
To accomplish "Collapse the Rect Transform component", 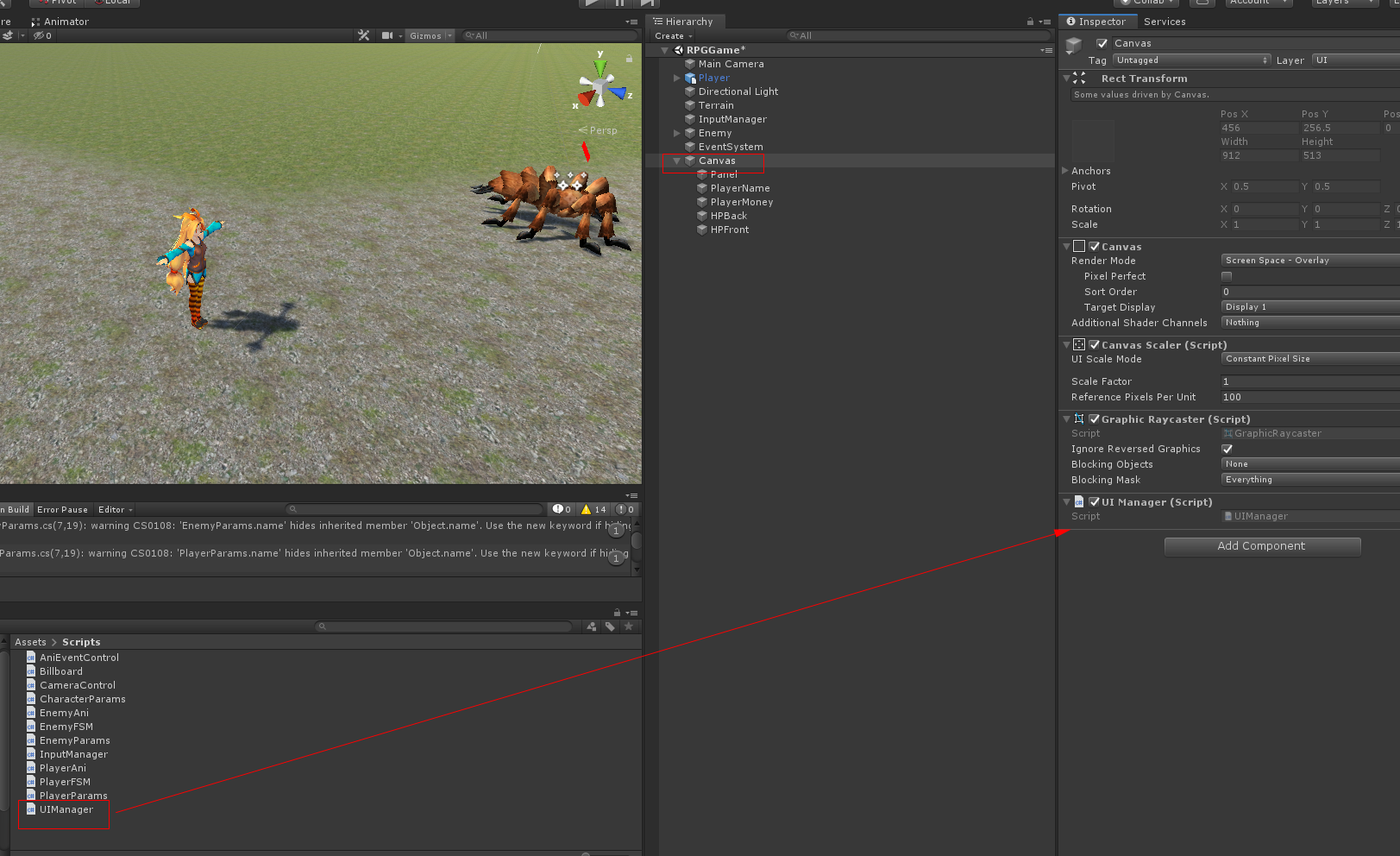I will coord(1067,79).
